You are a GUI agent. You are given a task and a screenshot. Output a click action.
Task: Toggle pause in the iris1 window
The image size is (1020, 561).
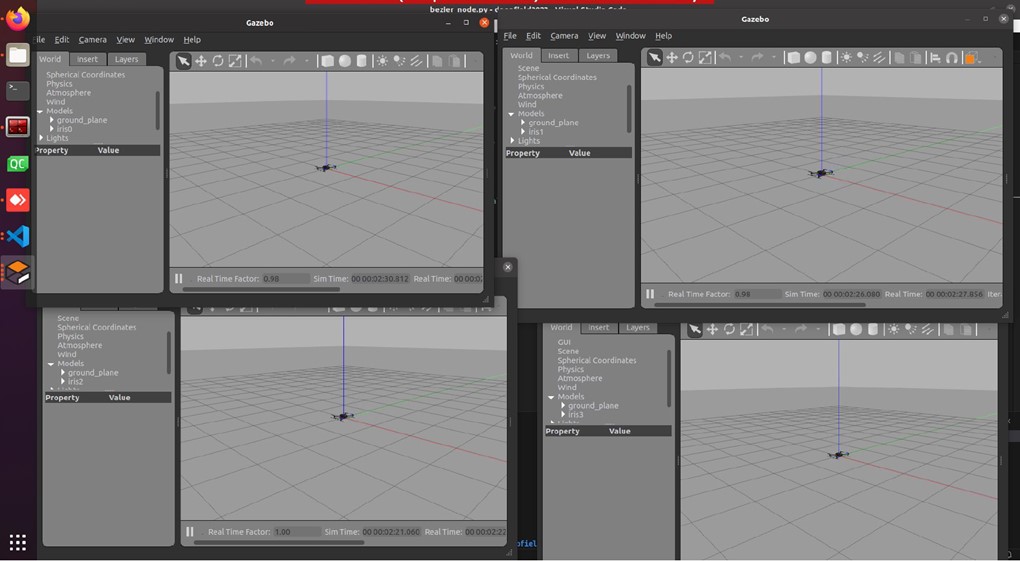[650, 294]
